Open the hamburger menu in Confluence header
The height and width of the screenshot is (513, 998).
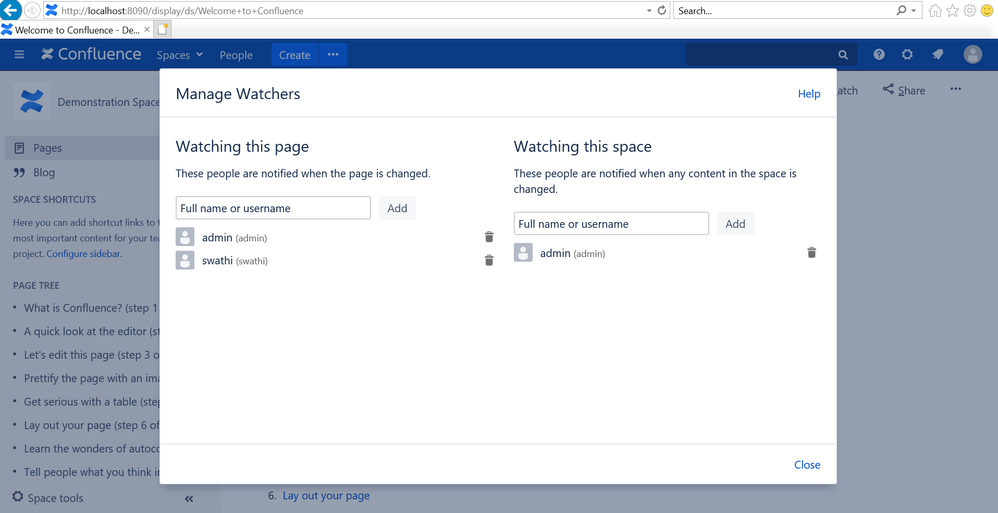point(19,55)
